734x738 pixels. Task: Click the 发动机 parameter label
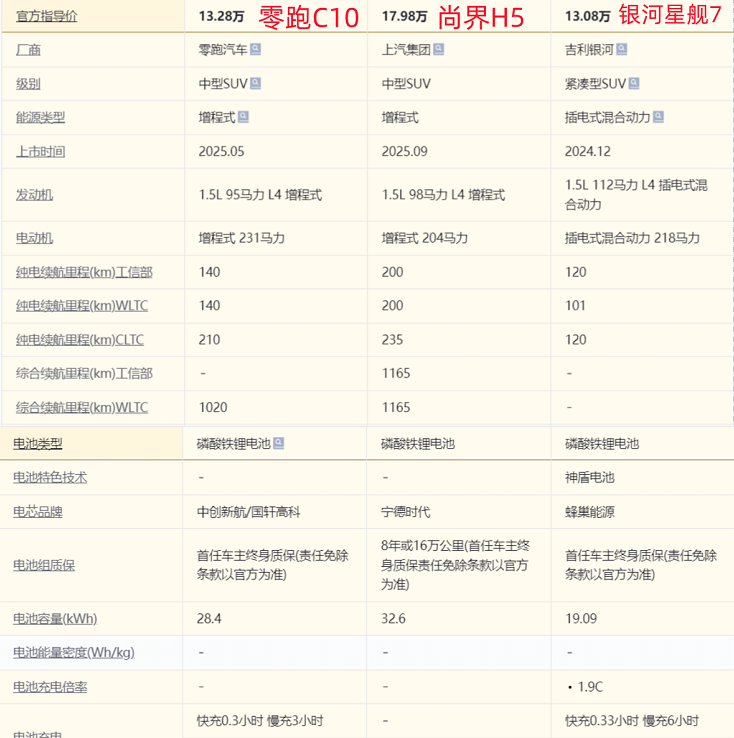(35, 194)
